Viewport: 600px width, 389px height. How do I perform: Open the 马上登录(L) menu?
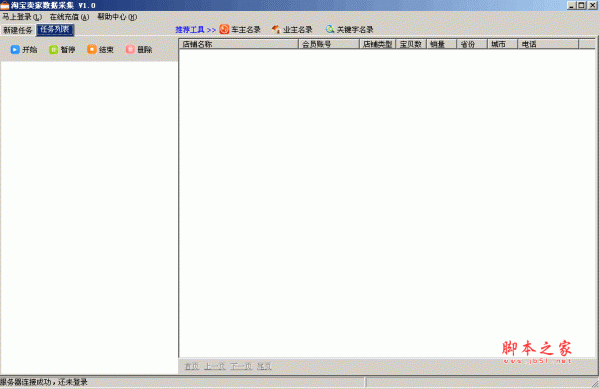tap(22, 17)
